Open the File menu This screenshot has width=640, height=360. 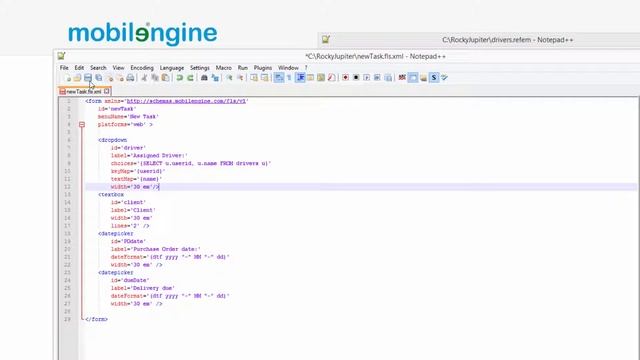click(64, 68)
